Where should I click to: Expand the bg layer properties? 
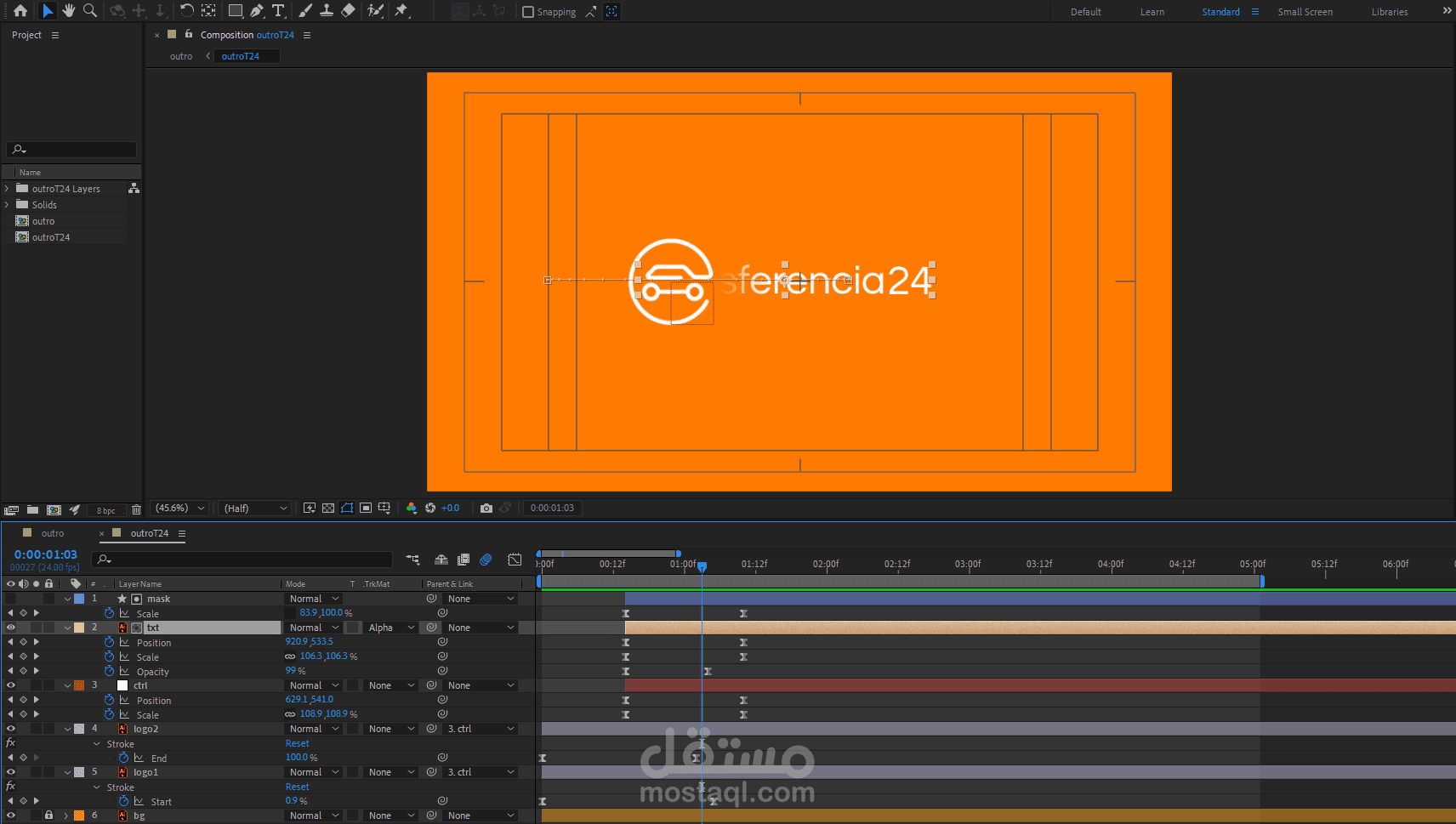[x=66, y=815]
